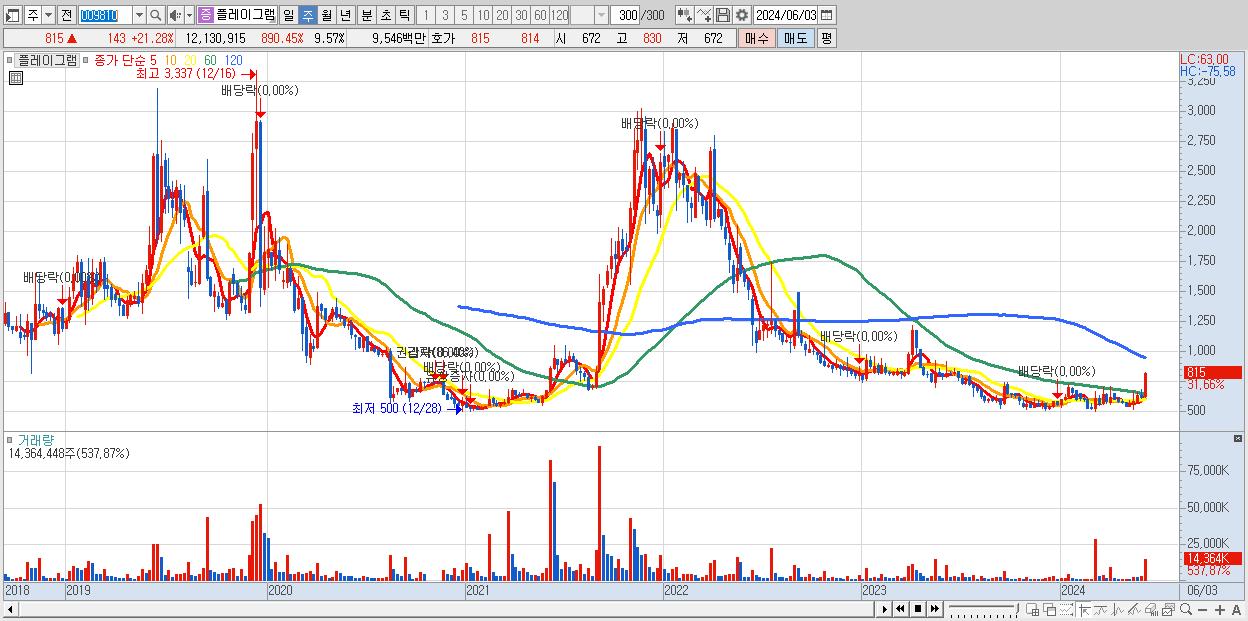Click the stock code input 009810

coord(105,15)
